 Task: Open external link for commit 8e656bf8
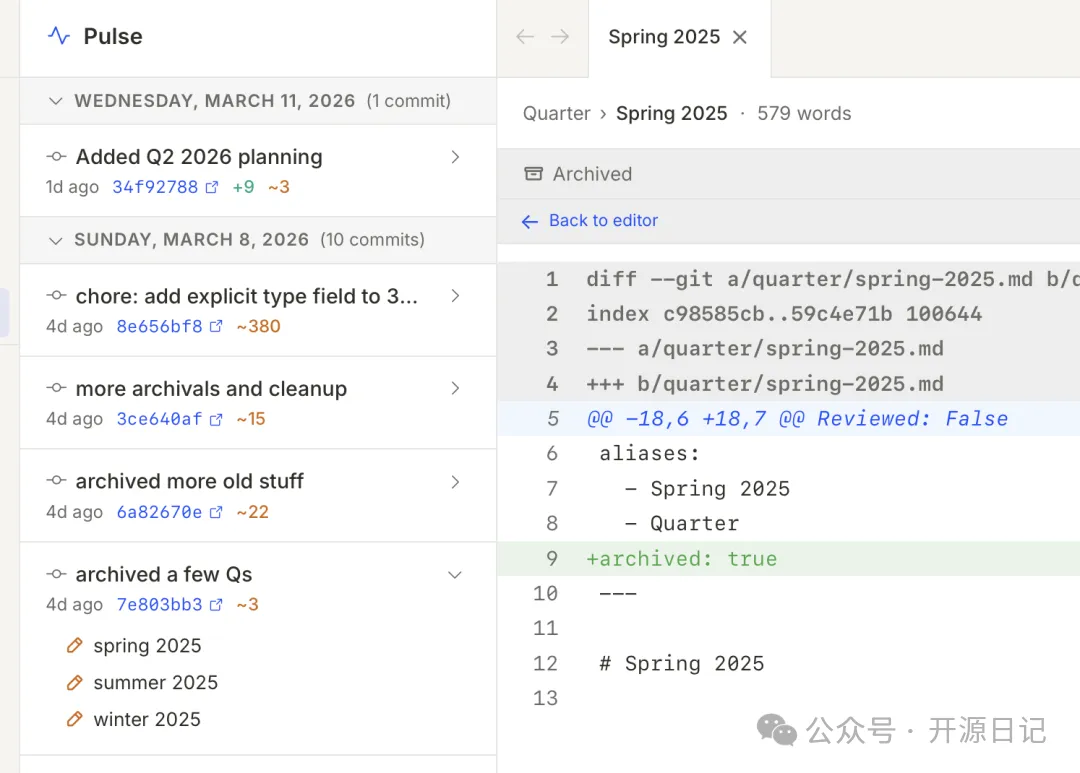click(216, 327)
